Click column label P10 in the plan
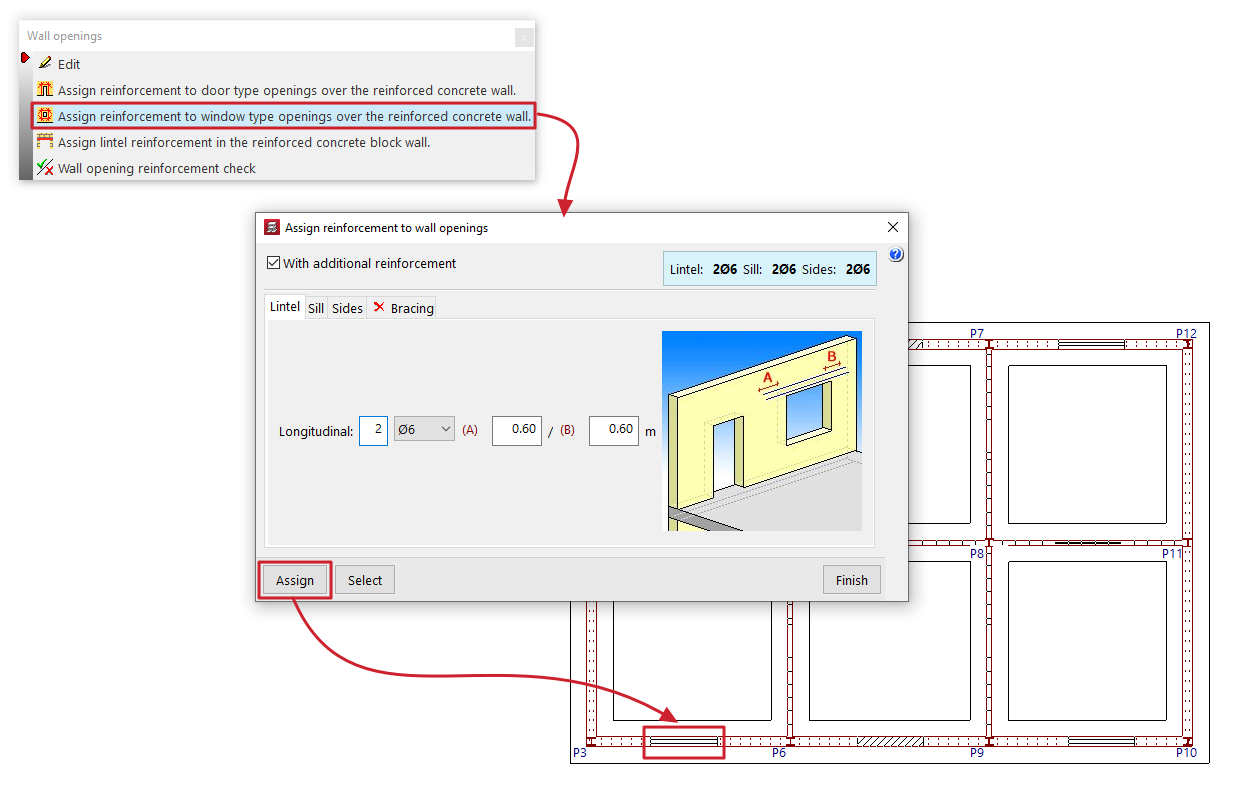The height and width of the screenshot is (797, 1245). 1186,752
